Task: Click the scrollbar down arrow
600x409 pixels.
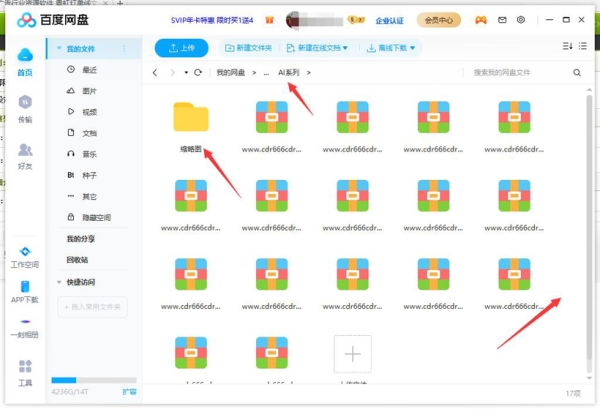Action: pyautogui.click(x=589, y=378)
